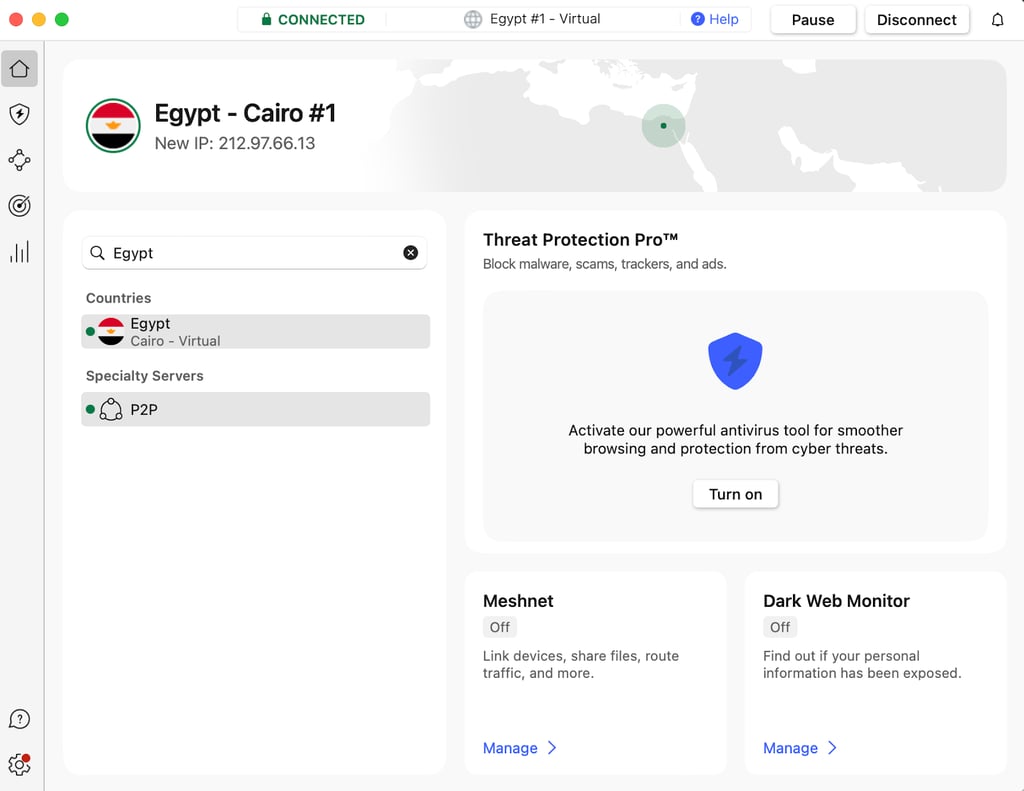1024x791 pixels.
Task: Click the Meshnet Off status badge
Action: click(500, 627)
